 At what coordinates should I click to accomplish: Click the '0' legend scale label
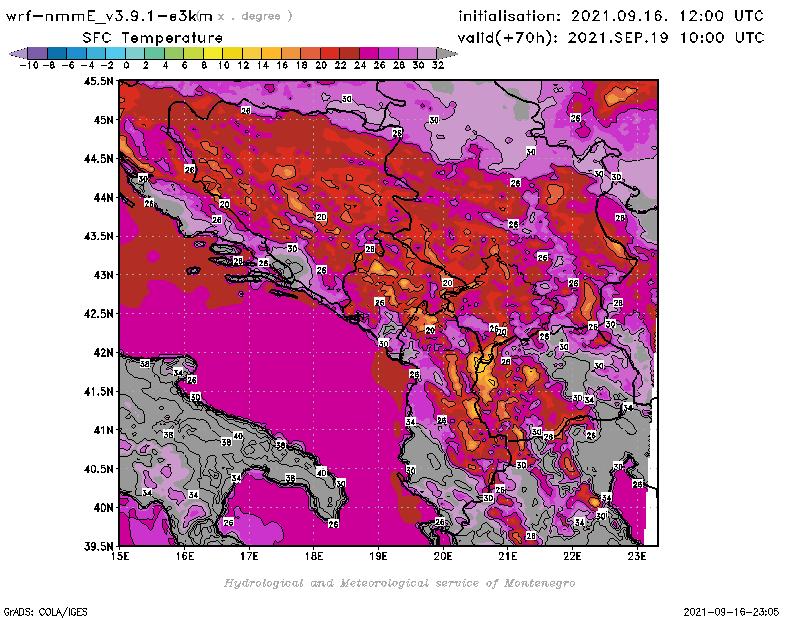(127, 65)
